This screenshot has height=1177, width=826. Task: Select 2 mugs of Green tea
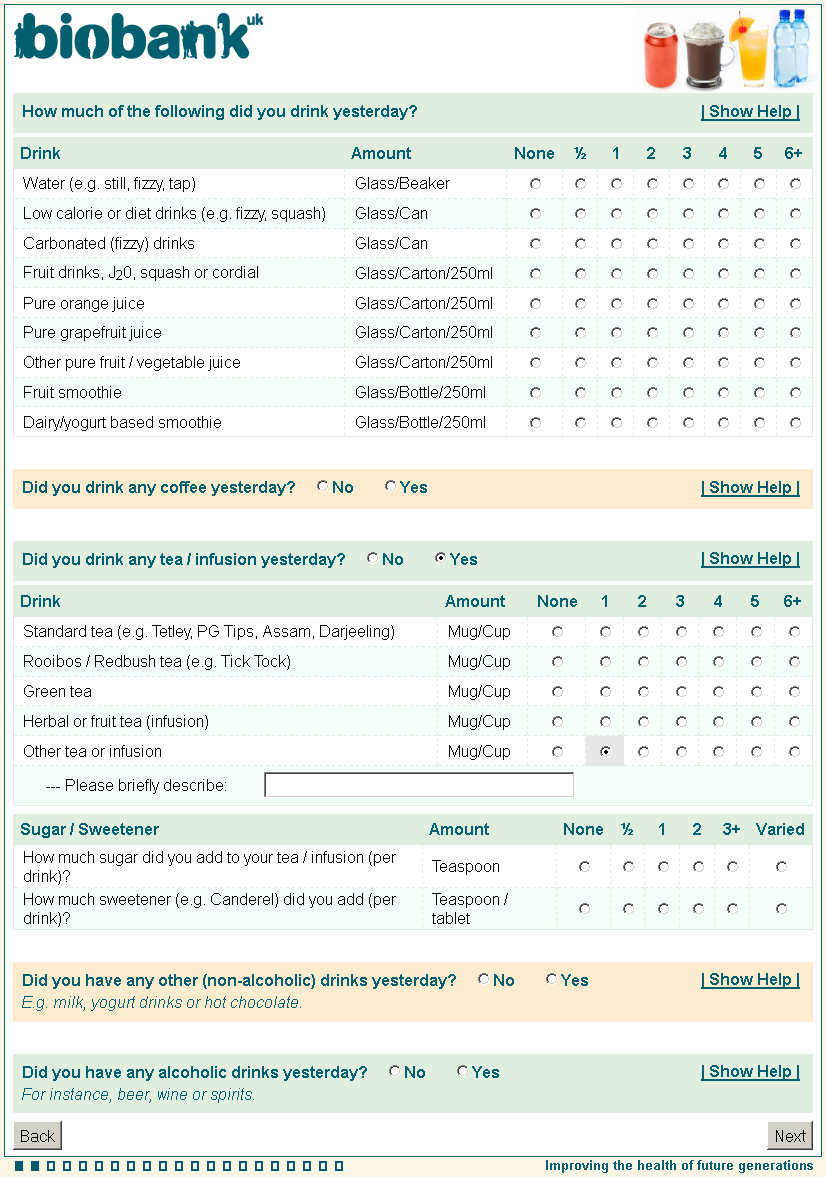tap(643, 692)
